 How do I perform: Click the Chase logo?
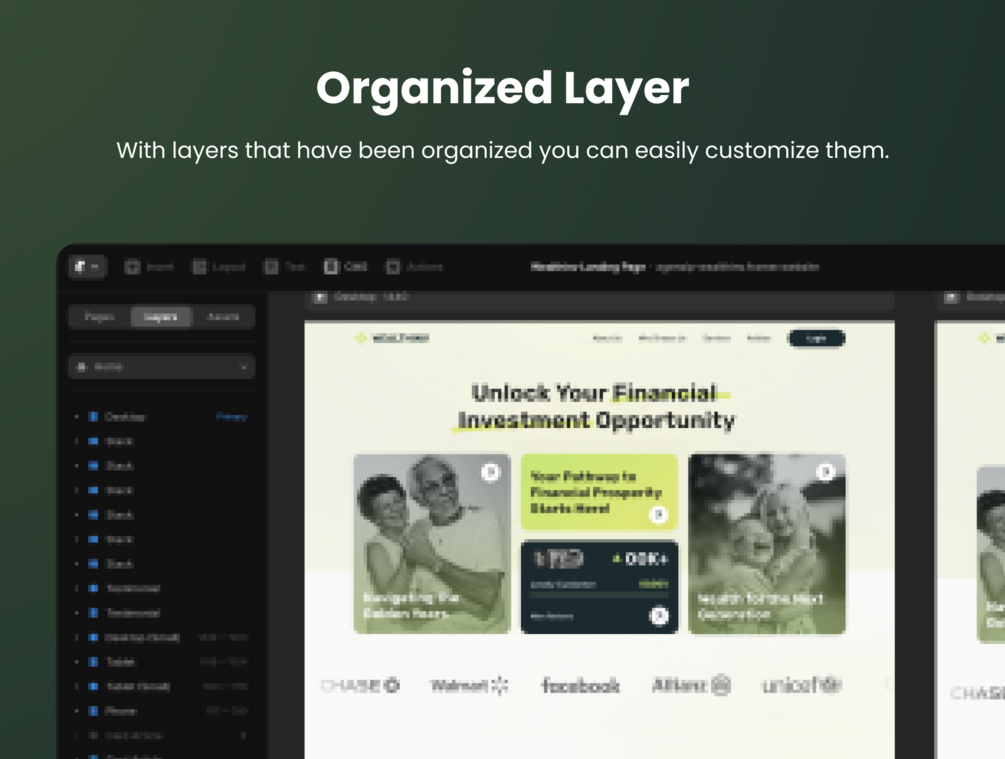360,685
